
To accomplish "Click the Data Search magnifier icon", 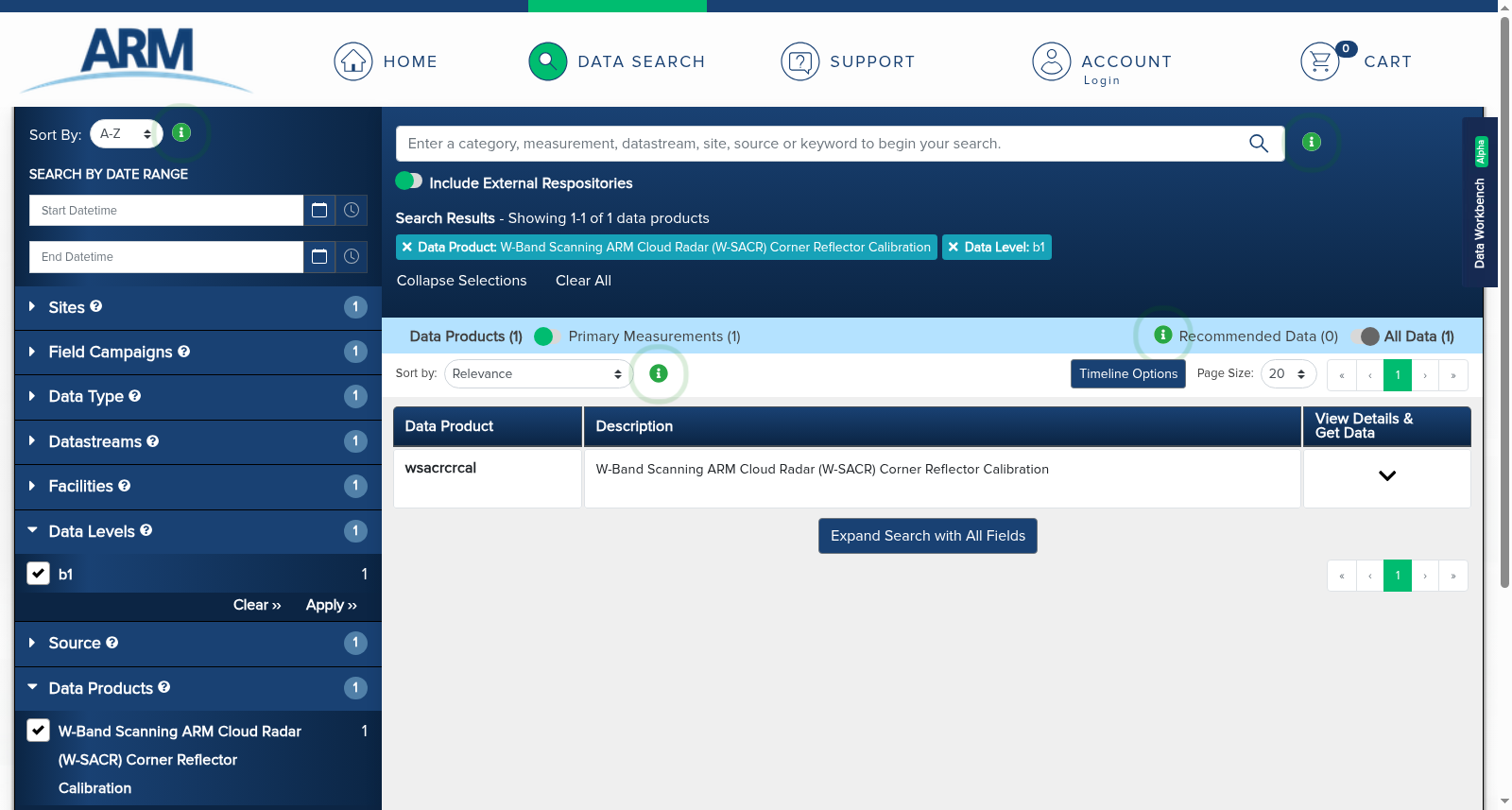I will (x=548, y=61).
